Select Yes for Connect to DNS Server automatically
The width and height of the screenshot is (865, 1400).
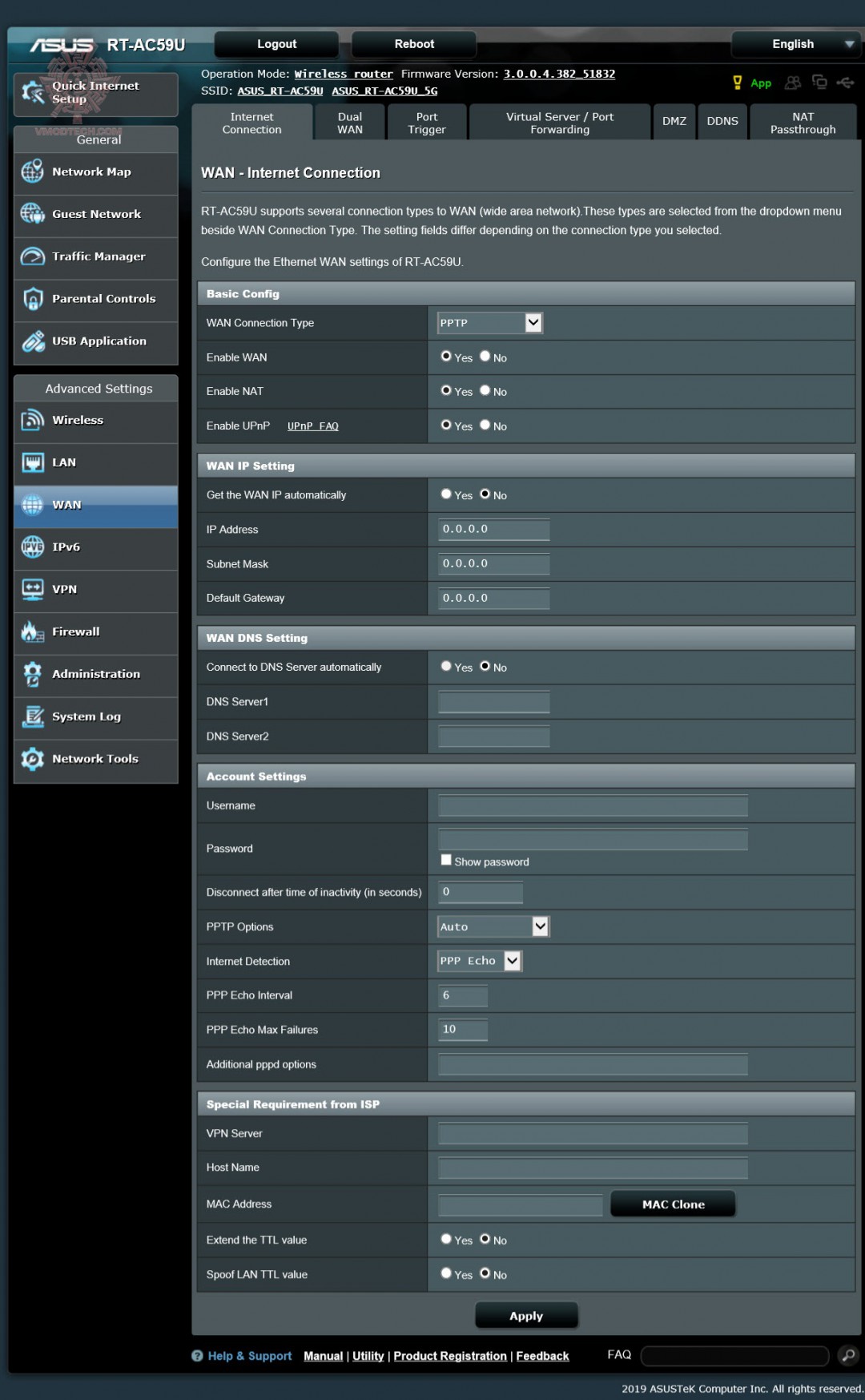click(x=446, y=667)
